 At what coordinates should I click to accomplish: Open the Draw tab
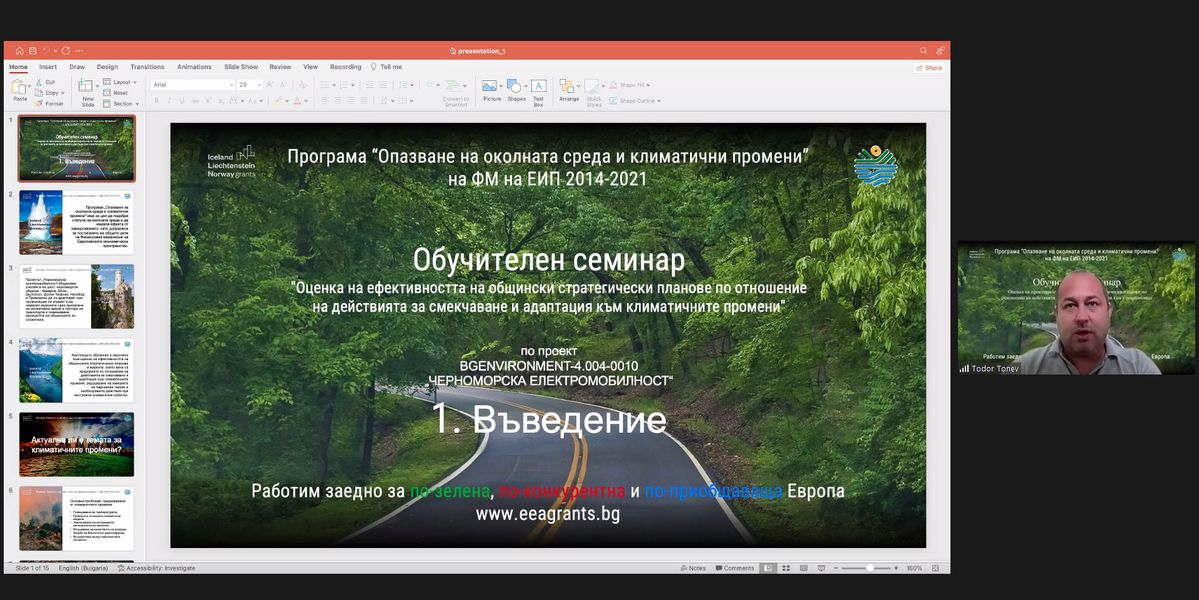(x=77, y=66)
